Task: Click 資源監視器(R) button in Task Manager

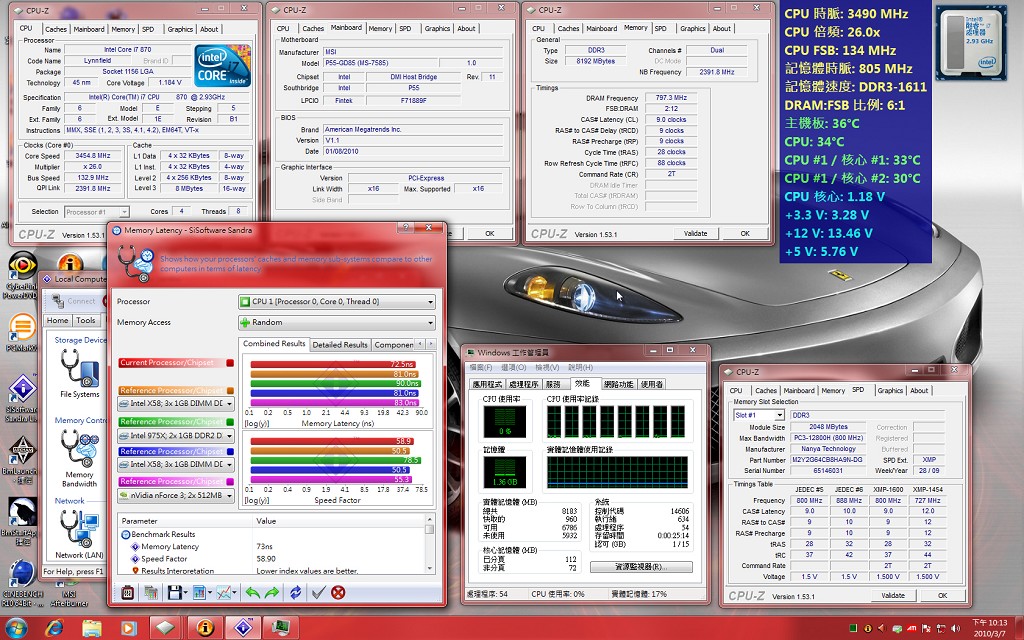Action: click(x=641, y=567)
